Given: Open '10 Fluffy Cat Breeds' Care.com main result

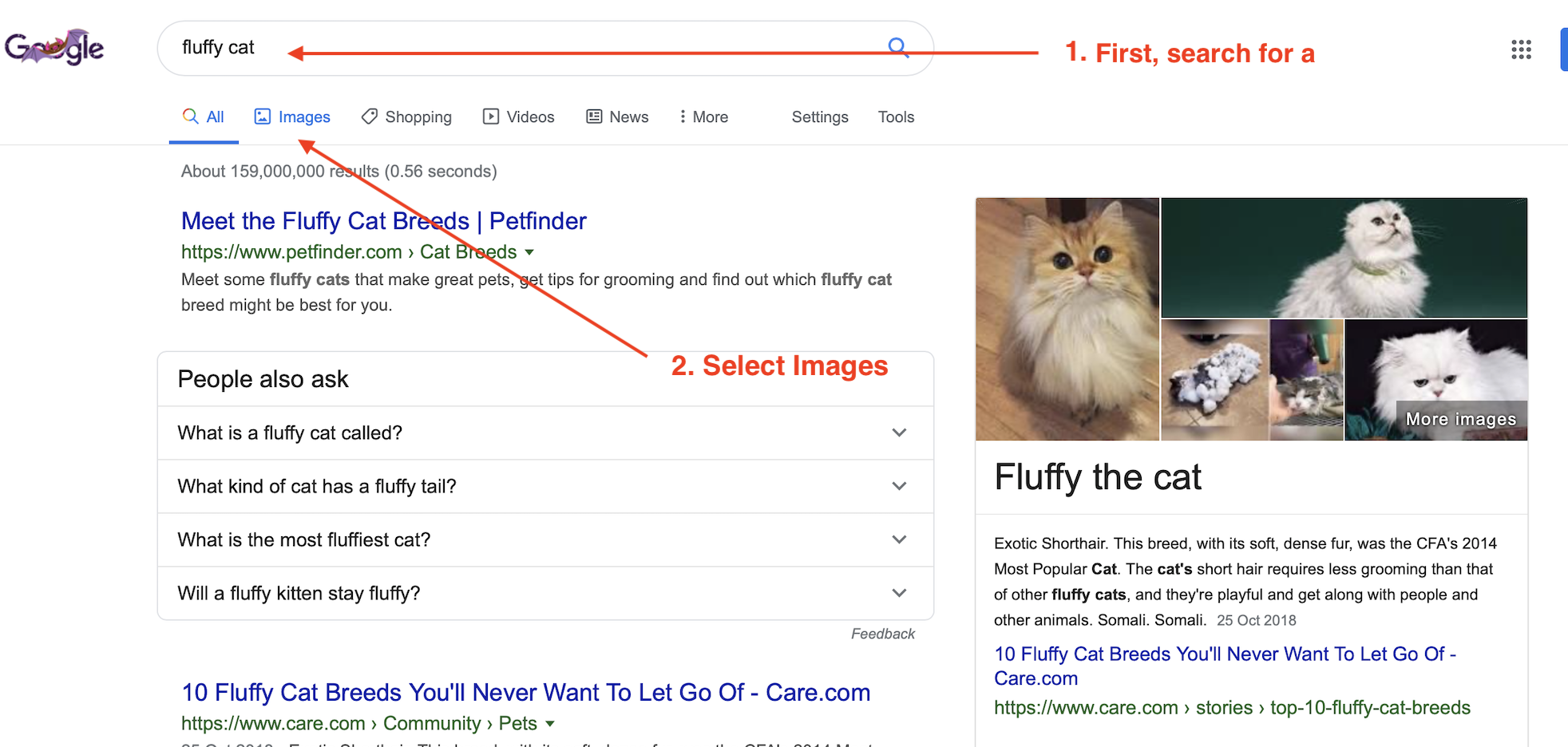Looking at the screenshot, I should [x=525, y=693].
